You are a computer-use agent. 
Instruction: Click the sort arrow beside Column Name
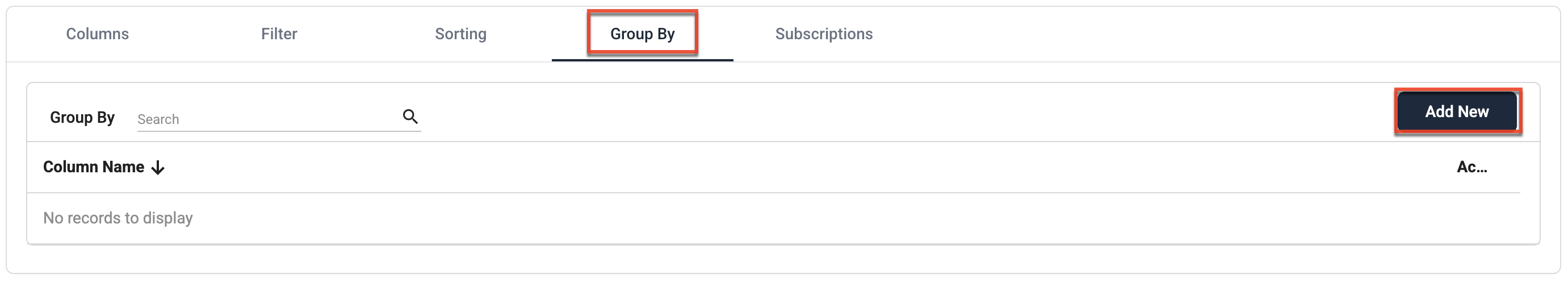pyautogui.click(x=158, y=168)
